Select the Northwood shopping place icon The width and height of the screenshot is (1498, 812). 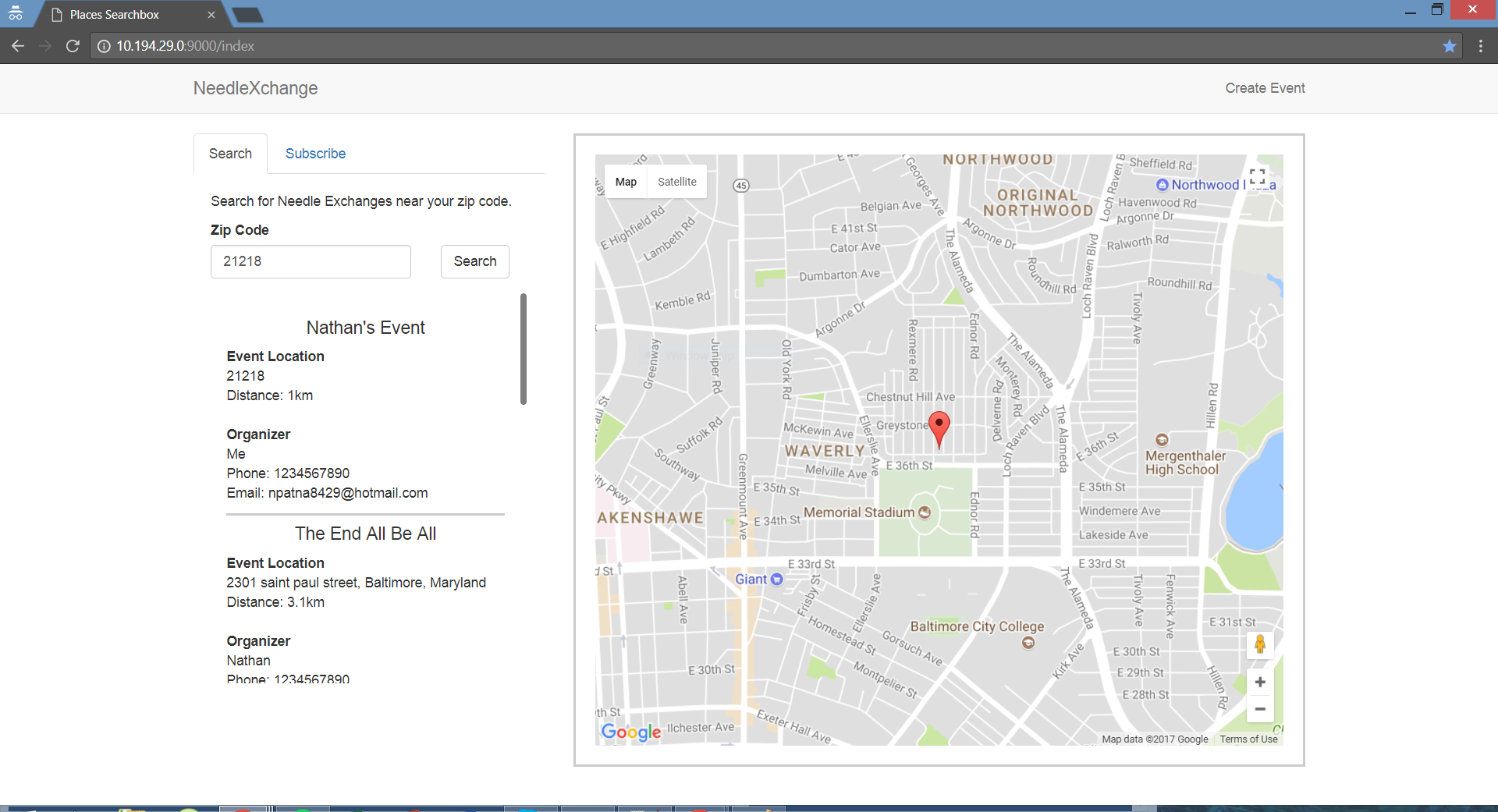1163,185
